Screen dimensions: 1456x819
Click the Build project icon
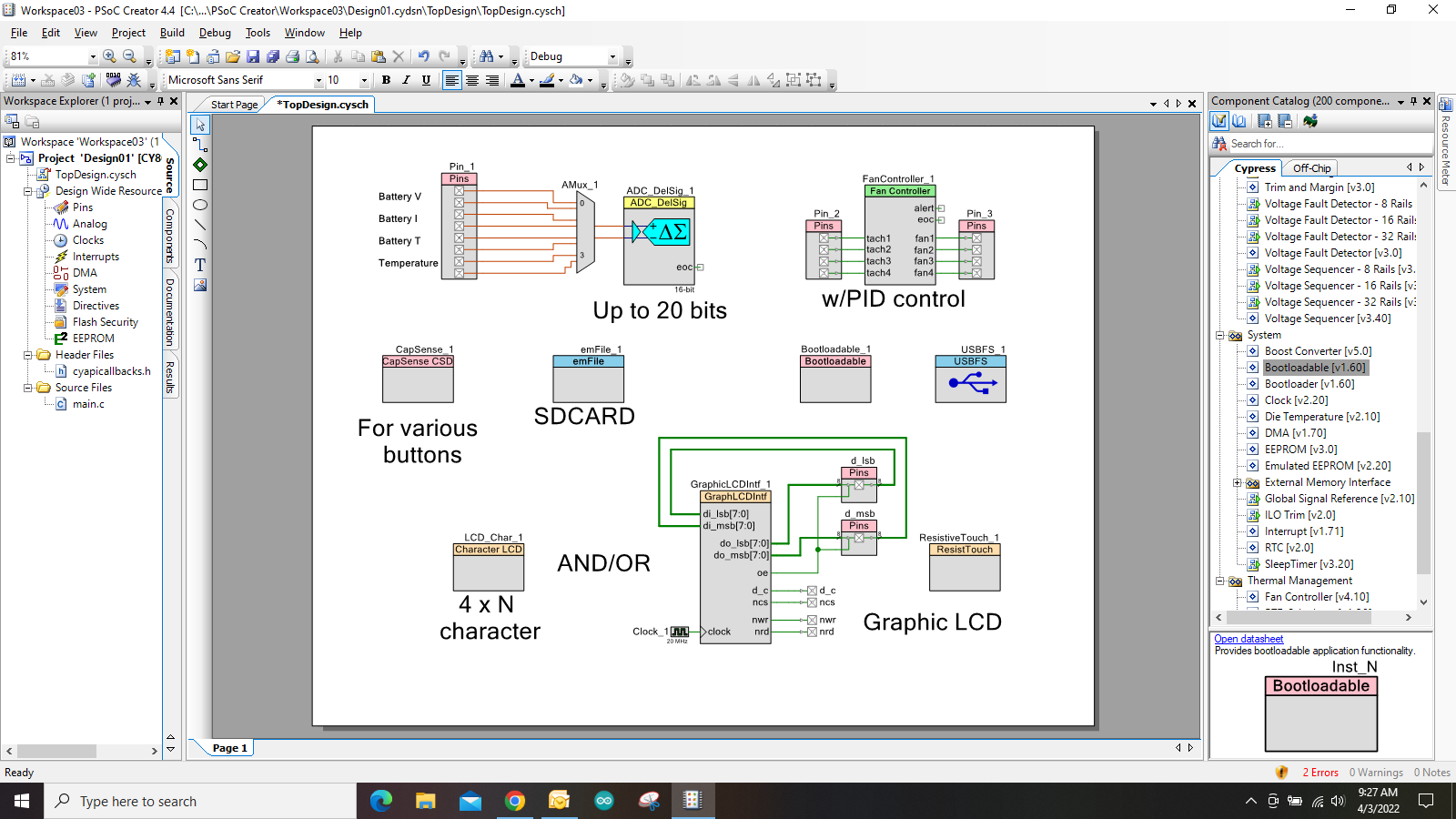(x=18, y=80)
